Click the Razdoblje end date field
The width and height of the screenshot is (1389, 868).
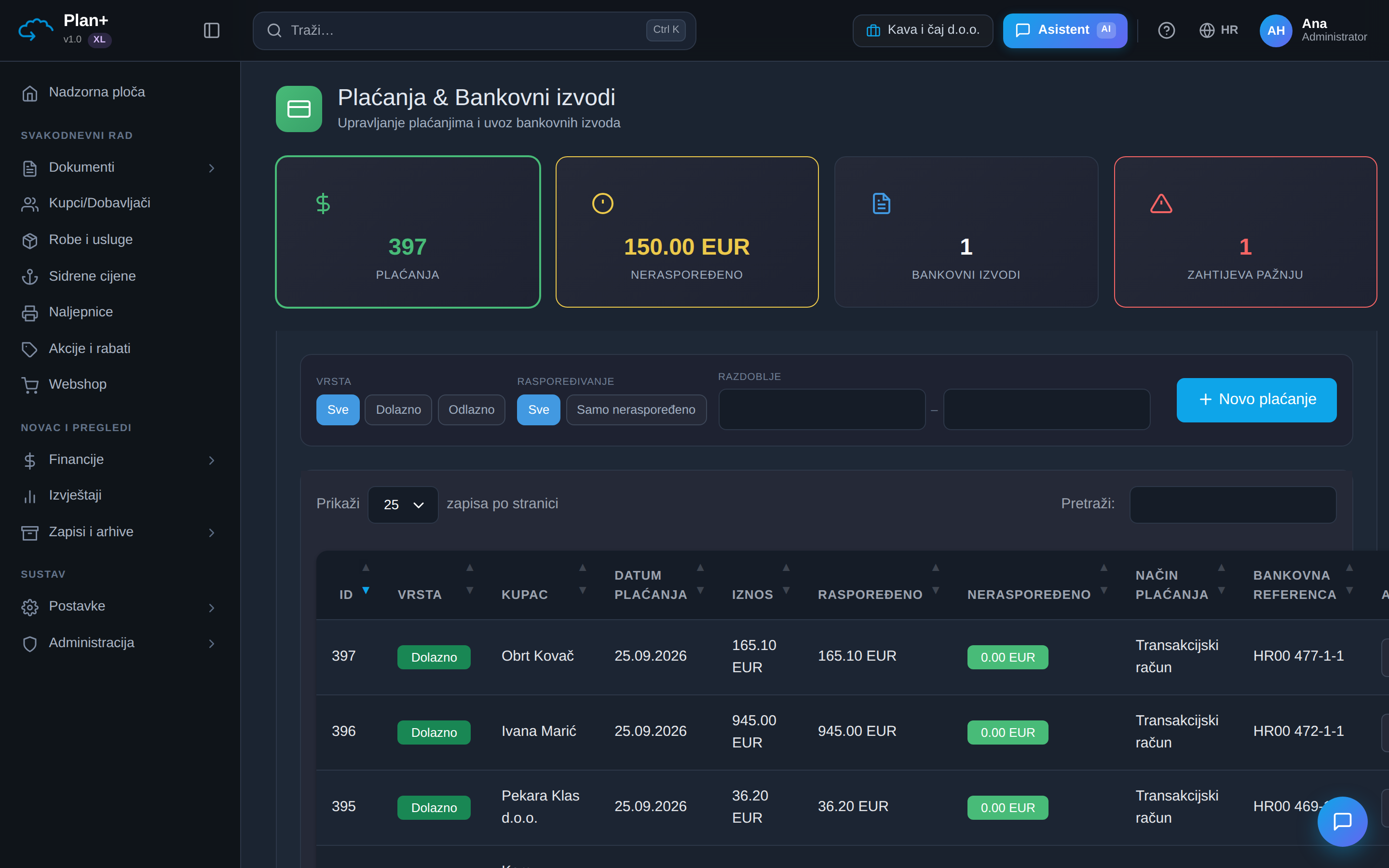(x=1047, y=409)
